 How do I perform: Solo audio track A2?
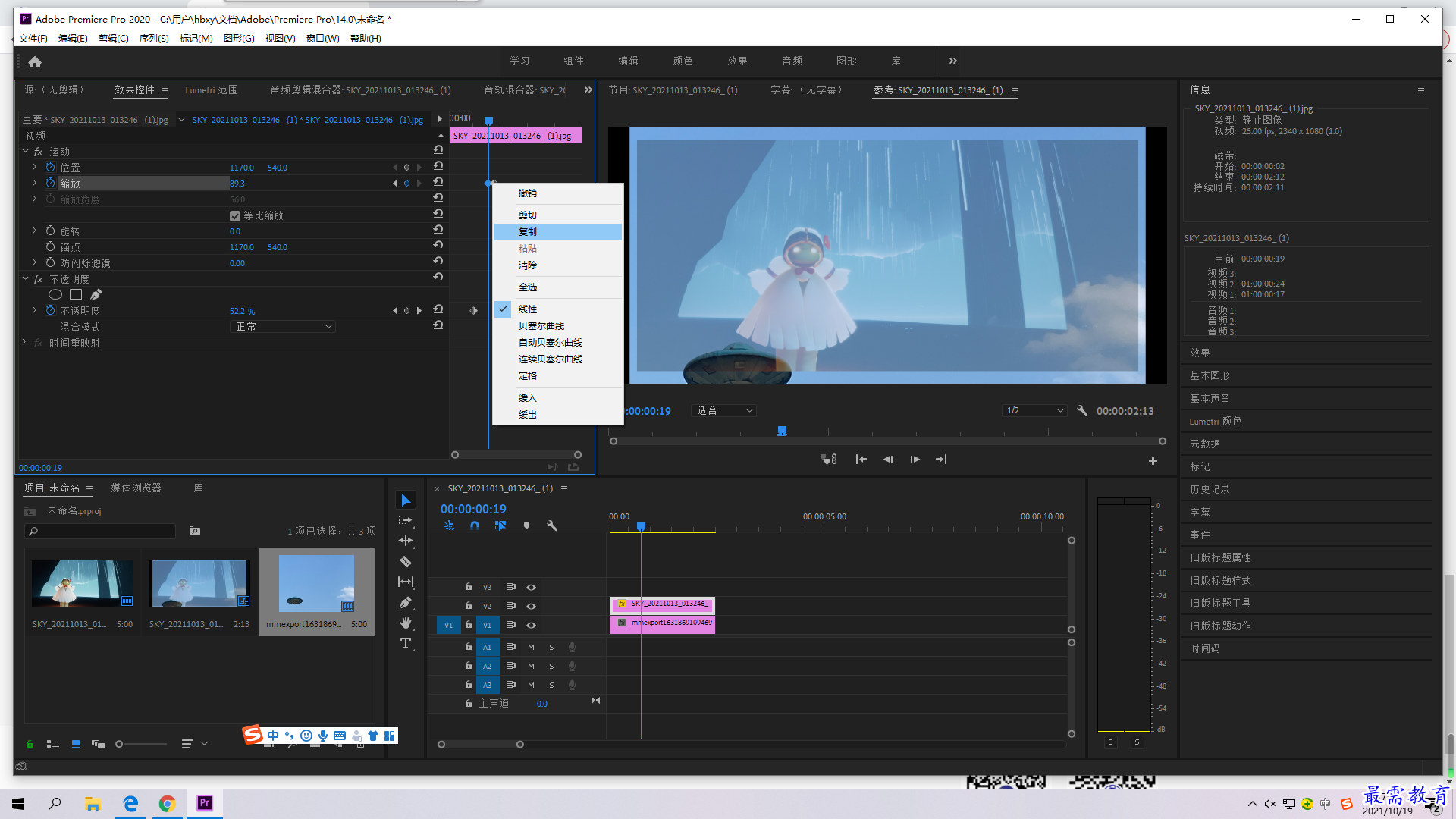pos(551,666)
